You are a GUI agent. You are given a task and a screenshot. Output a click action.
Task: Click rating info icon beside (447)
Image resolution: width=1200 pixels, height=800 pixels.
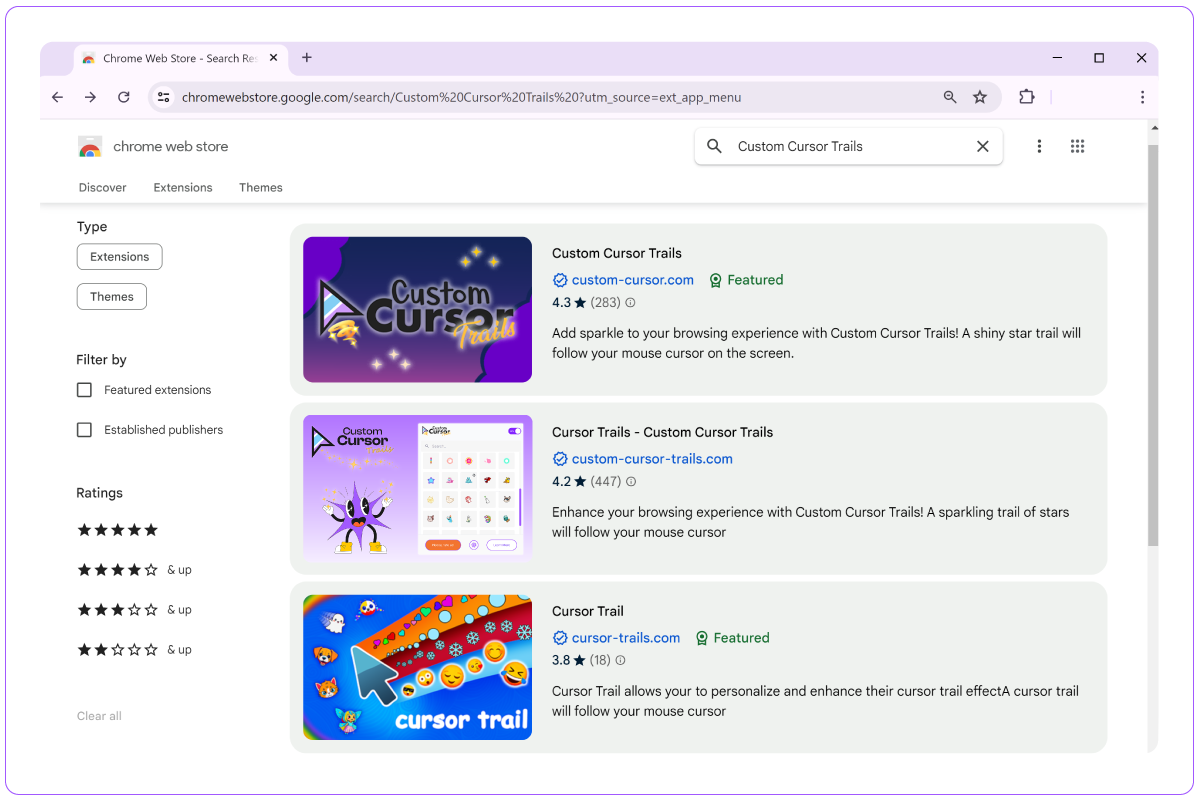coord(630,481)
